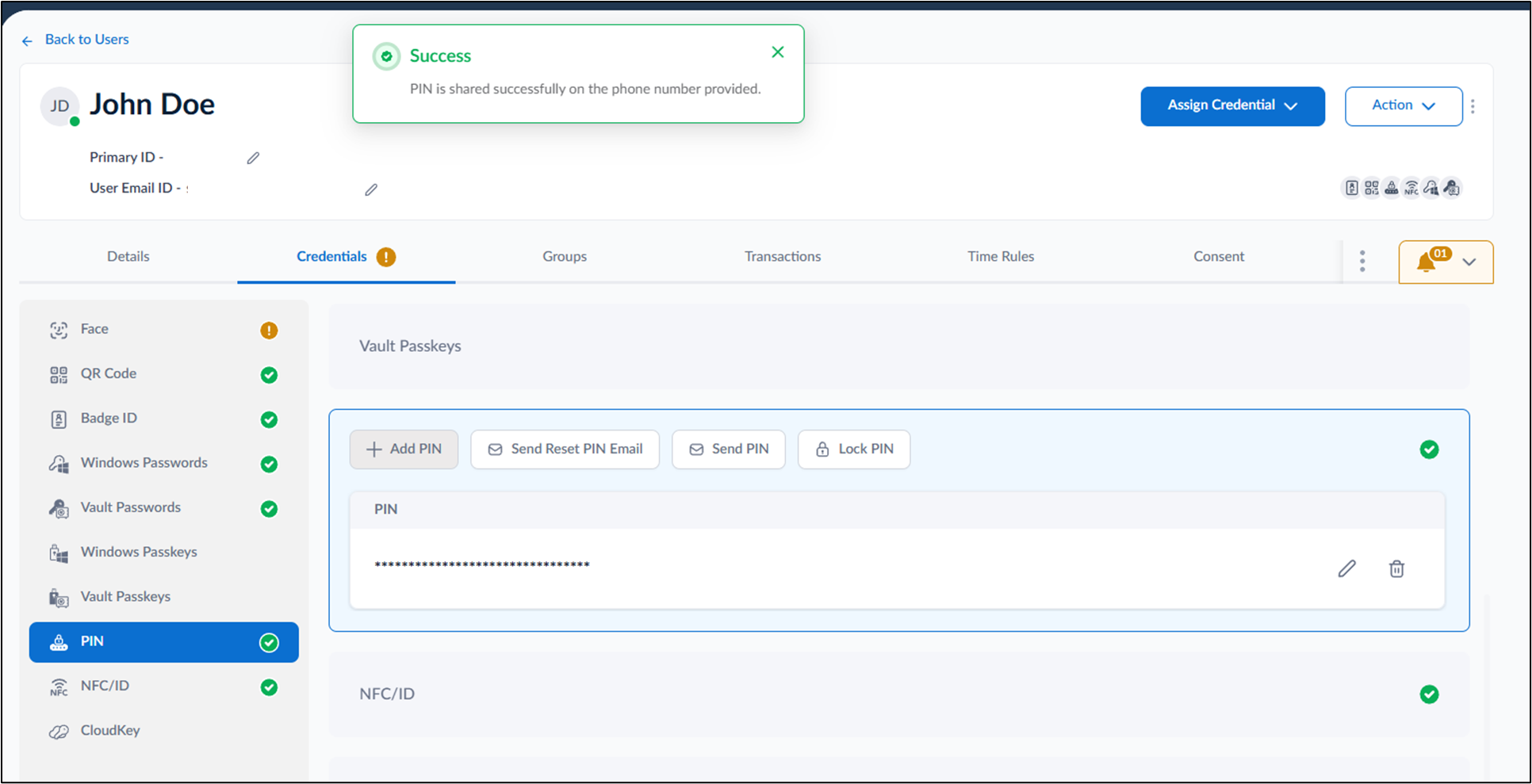Image resolution: width=1532 pixels, height=784 pixels.
Task: Close the Success notification
Action: (x=777, y=52)
